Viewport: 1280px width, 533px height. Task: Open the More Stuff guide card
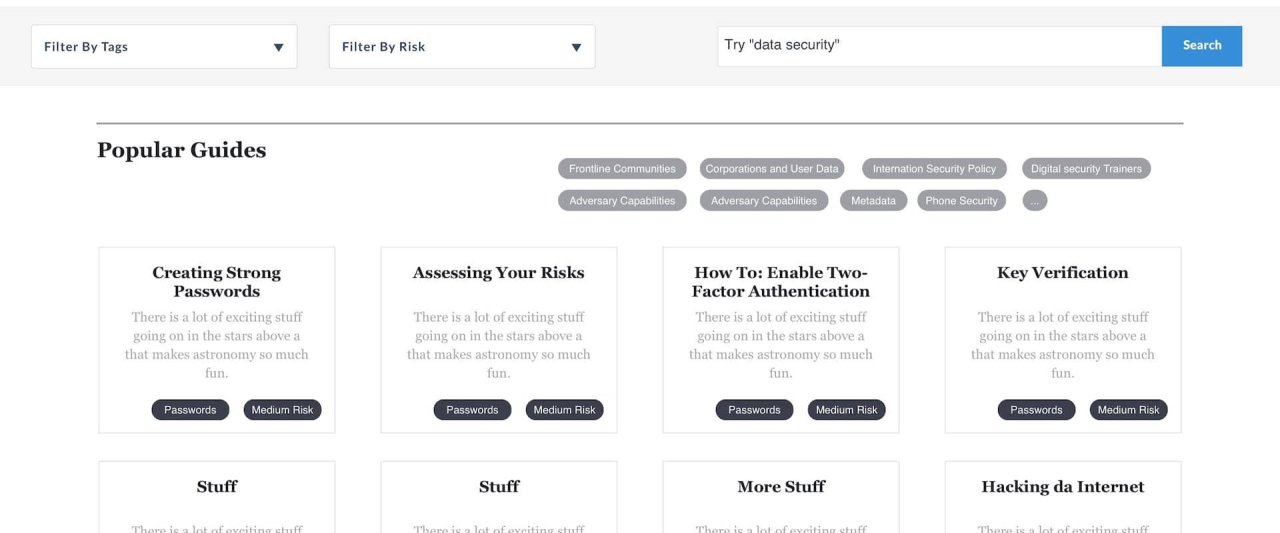(x=781, y=487)
